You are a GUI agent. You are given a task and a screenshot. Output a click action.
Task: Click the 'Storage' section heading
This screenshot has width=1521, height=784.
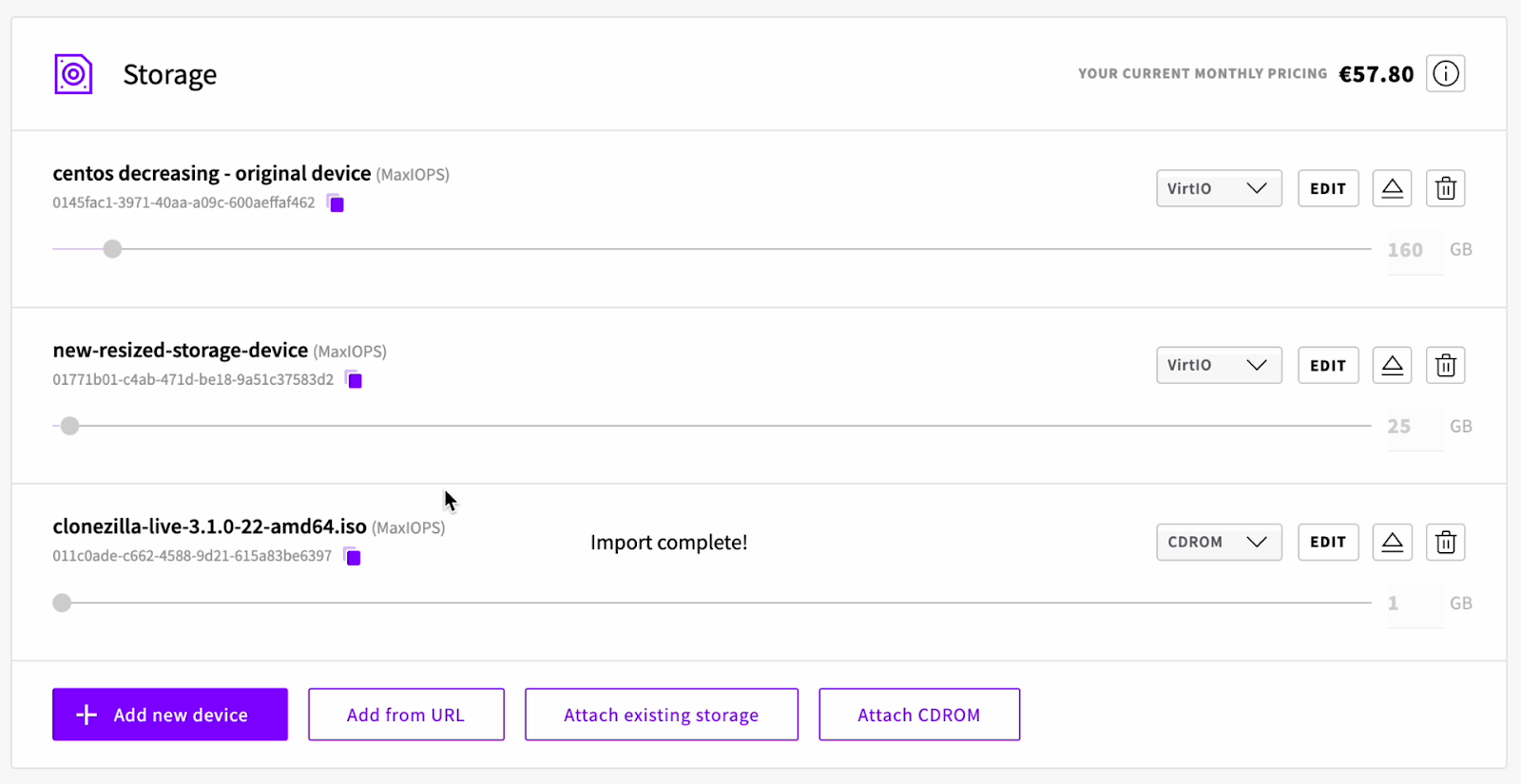click(x=170, y=75)
